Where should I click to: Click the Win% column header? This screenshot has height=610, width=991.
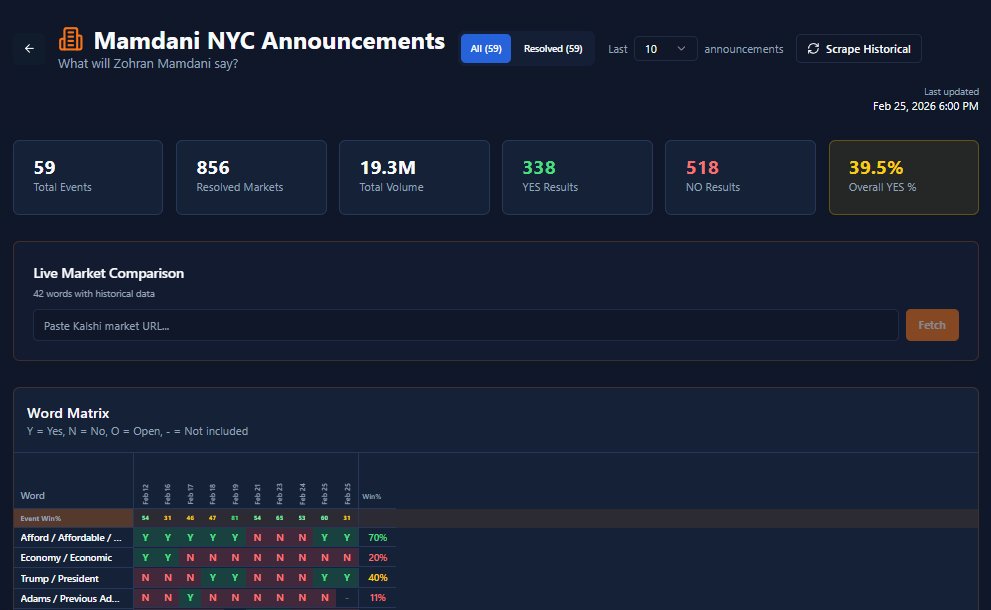click(x=372, y=497)
